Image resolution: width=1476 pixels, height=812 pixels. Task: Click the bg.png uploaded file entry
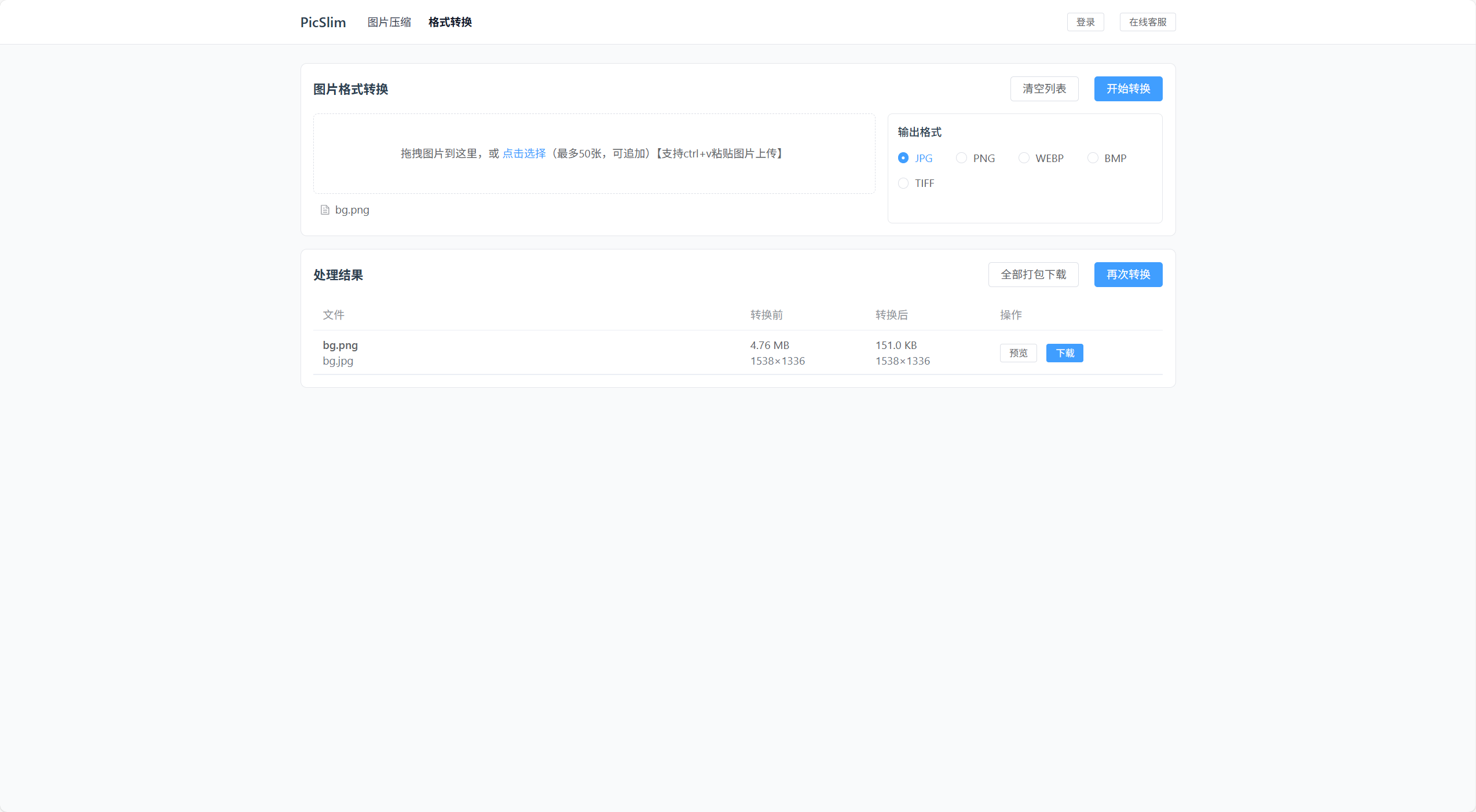click(352, 210)
